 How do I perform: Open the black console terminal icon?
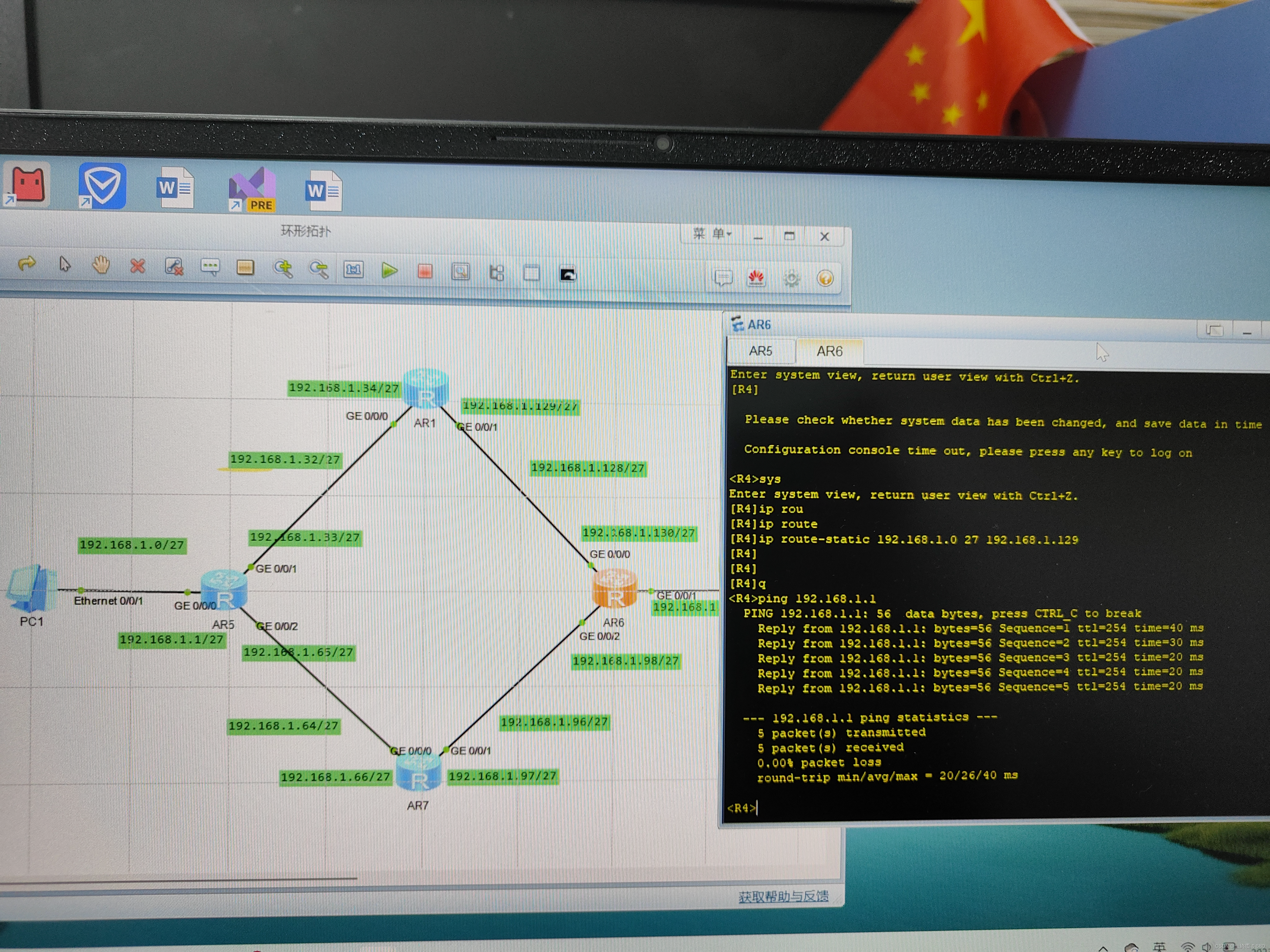568,274
